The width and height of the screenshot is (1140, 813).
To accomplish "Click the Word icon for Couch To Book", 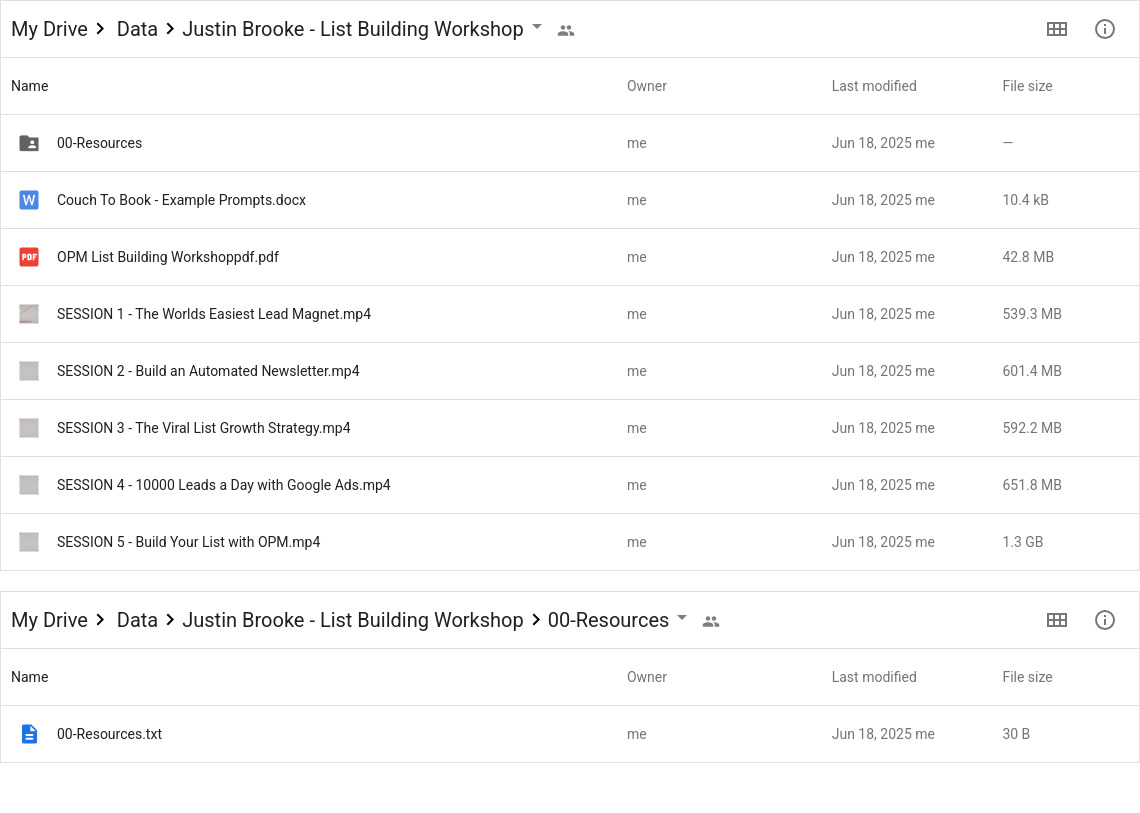I will pos(29,200).
